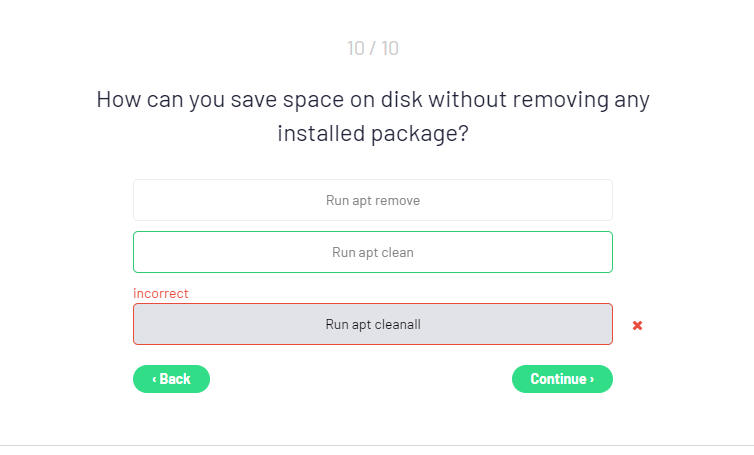Pick the "Run apt cleanall" answer
Screen dimensions: 754x455
point(372,324)
